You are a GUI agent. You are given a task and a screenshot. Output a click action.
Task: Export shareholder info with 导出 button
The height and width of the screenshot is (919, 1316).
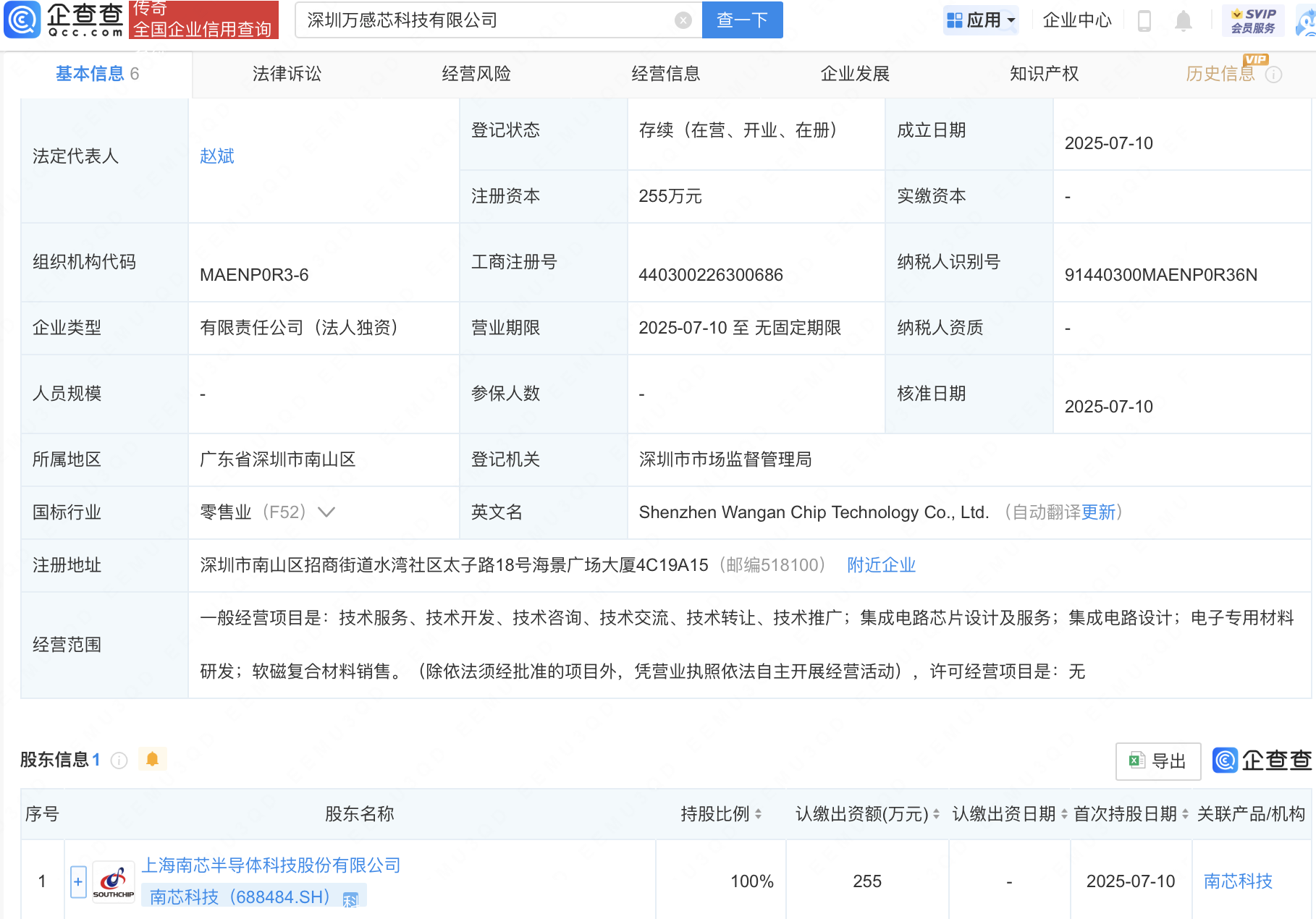pyautogui.click(x=1158, y=761)
